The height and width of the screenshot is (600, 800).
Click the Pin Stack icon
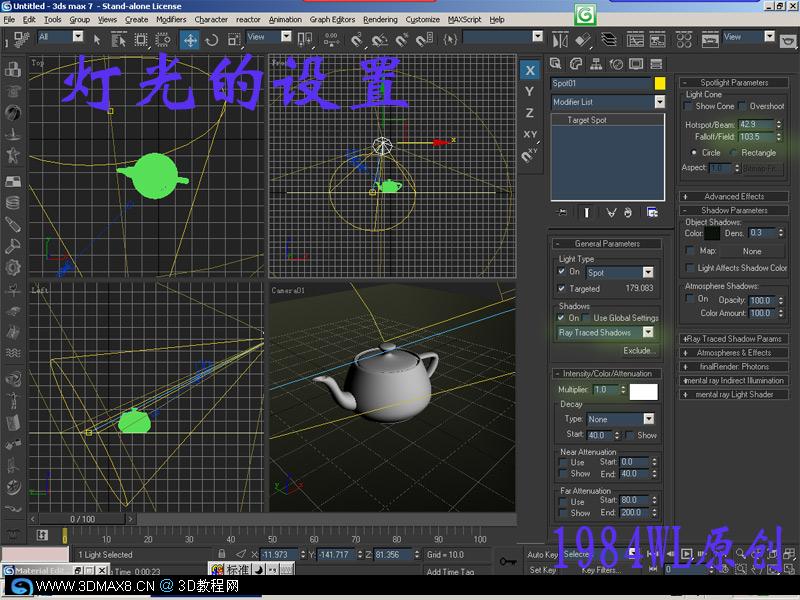coord(563,212)
